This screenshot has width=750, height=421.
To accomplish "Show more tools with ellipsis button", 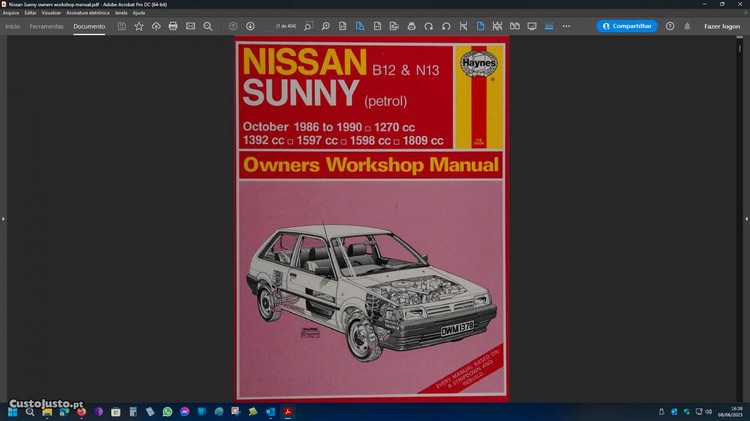I will click(x=566, y=26).
